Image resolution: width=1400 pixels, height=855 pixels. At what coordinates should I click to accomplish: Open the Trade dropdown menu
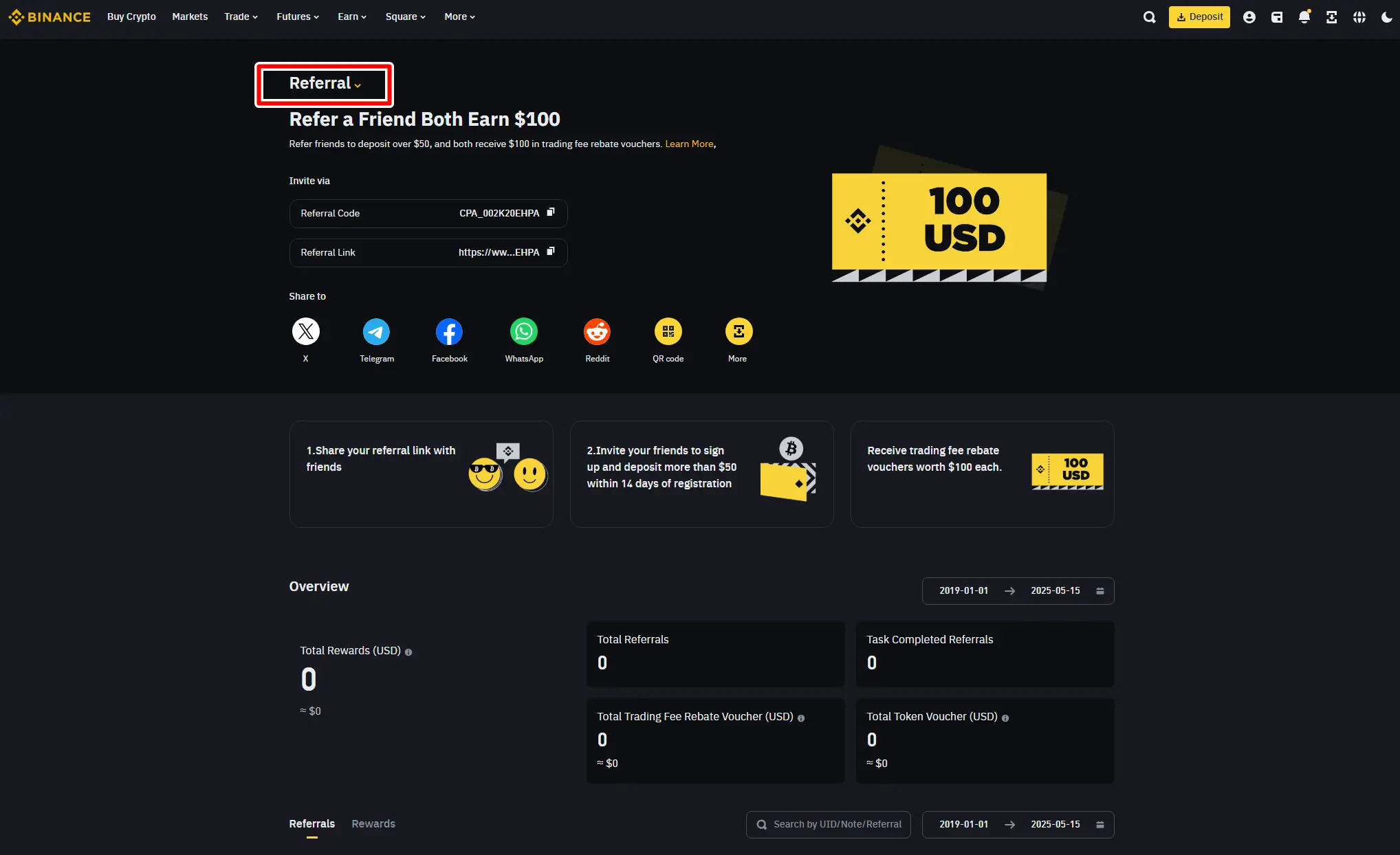(241, 16)
